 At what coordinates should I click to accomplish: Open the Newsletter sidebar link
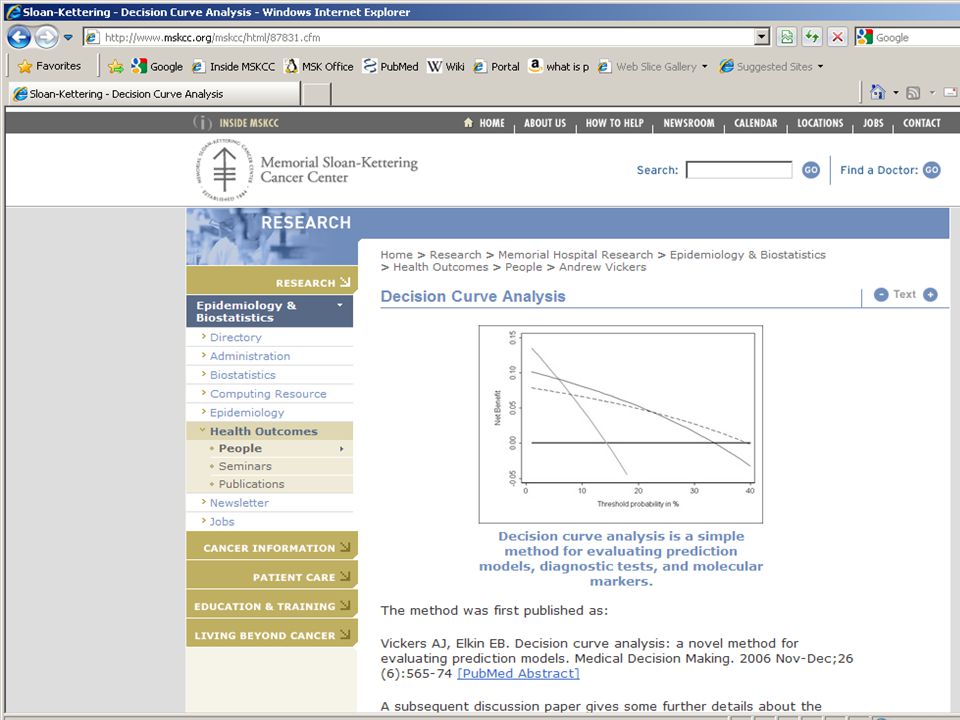coord(239,503)
